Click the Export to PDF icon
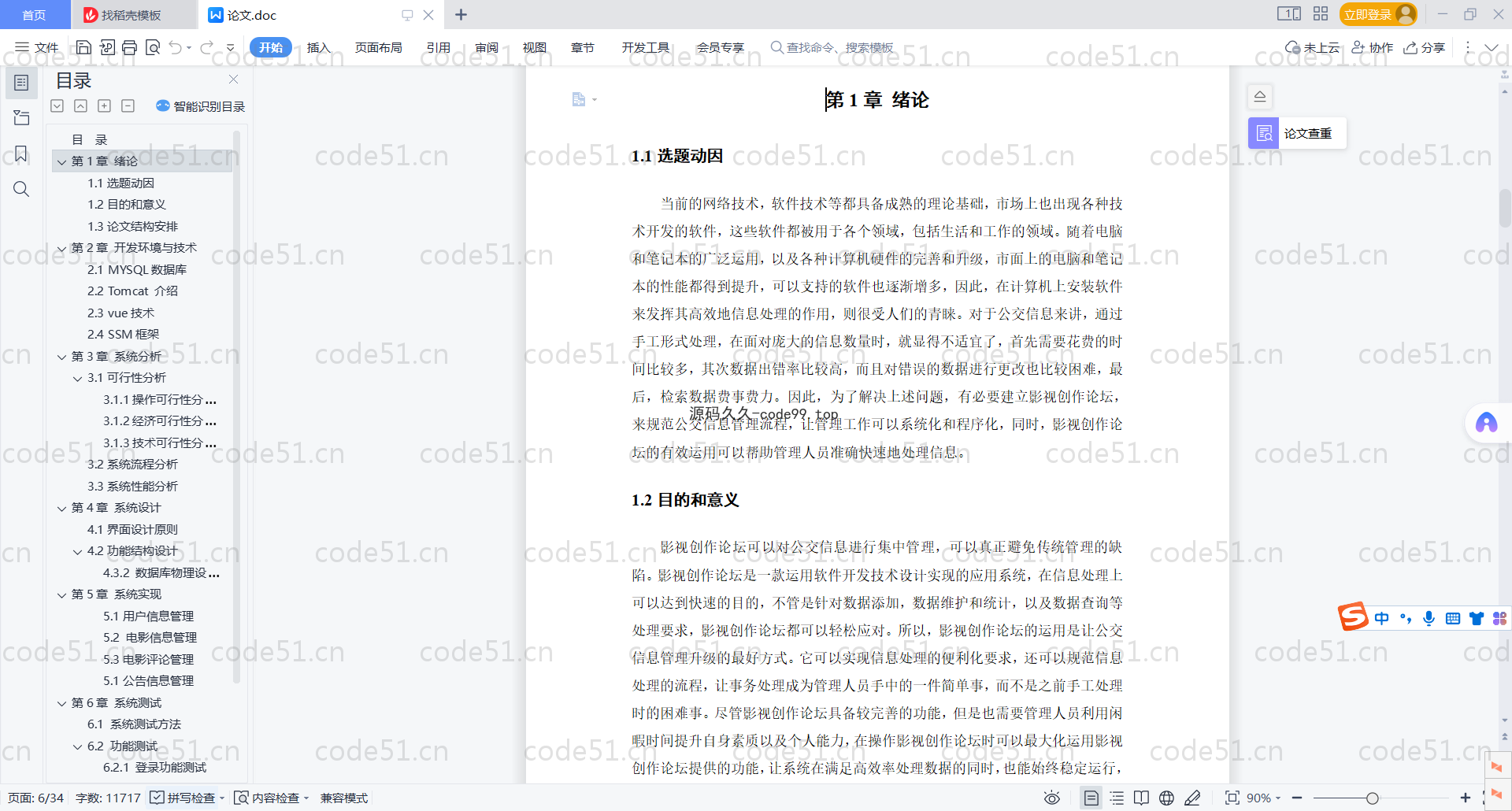Viewport: 1512px width, 811px height. tap(107, 47)
